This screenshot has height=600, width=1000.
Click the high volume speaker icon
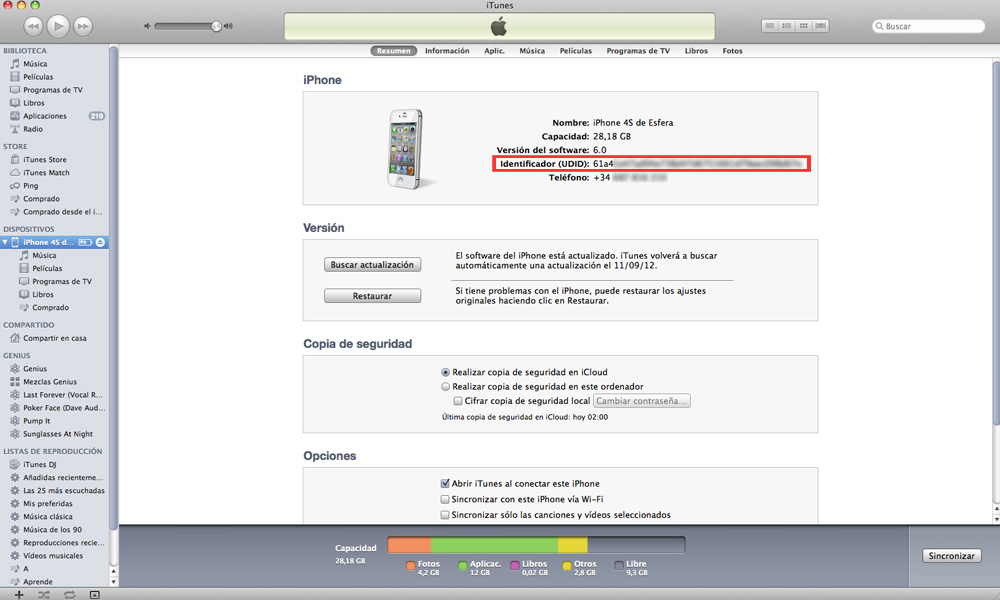point(228,26)
